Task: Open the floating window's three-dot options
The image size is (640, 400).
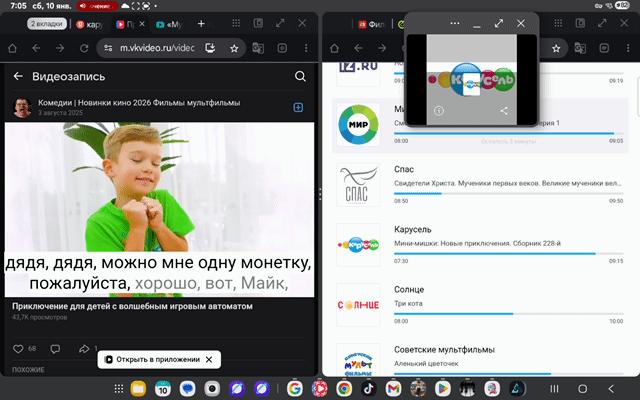Action: click(455, 21)
